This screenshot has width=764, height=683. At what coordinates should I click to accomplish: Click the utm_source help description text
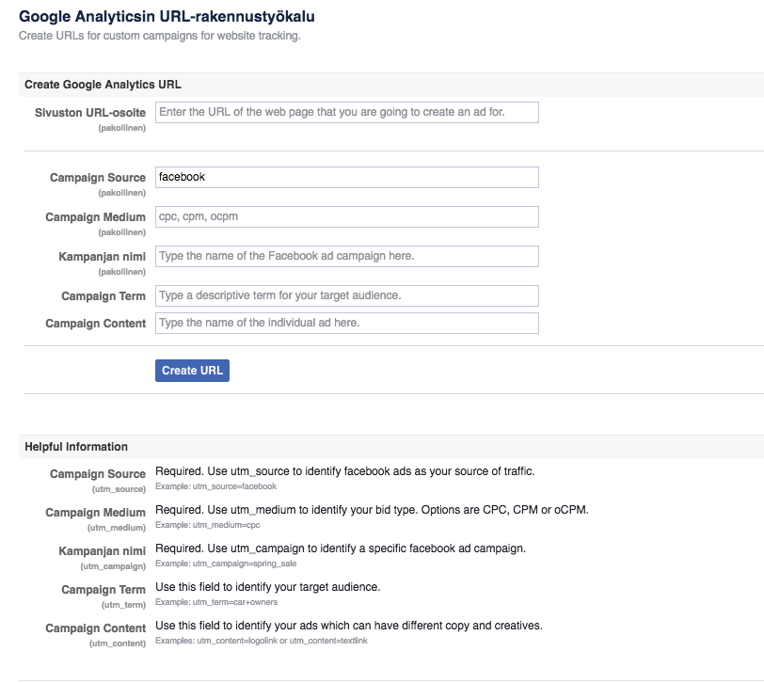(x=345, y=472)
